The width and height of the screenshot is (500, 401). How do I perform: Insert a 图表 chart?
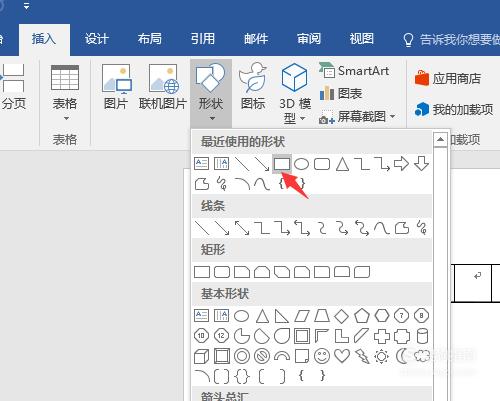(341, 94)
